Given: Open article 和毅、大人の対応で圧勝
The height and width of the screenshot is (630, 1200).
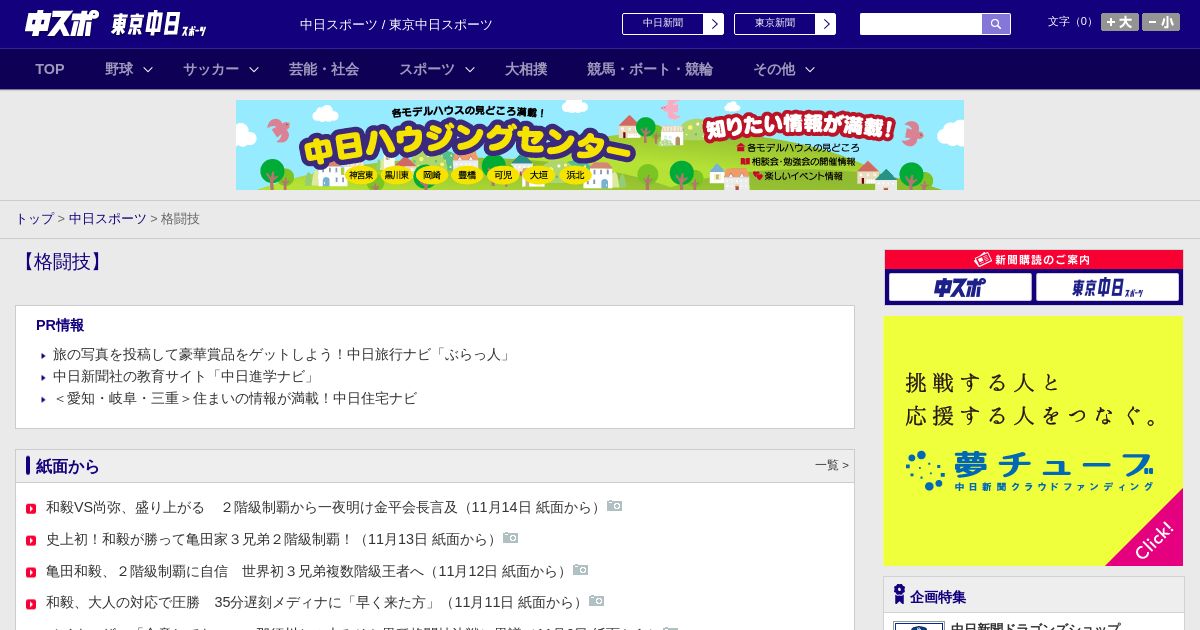Looking at the screenshot, I should click(x=316, y=602).
